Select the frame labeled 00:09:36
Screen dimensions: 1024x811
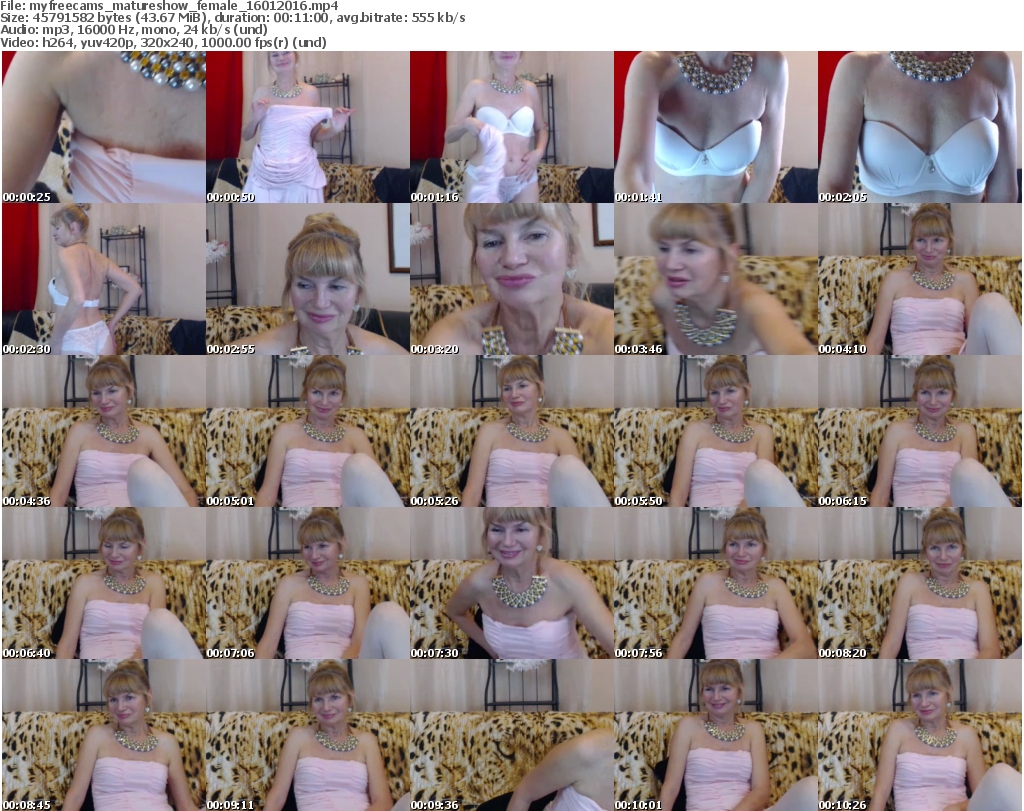click(511, 735)
